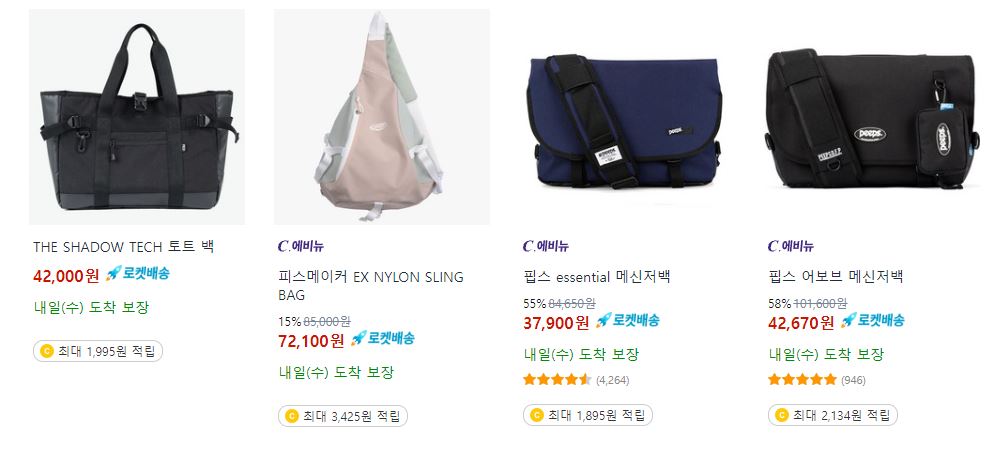Click the 최대 1,995원 적립 coin badge
Image resolution: width=990 pixels, height=466 pixels.
coord(98,351)
